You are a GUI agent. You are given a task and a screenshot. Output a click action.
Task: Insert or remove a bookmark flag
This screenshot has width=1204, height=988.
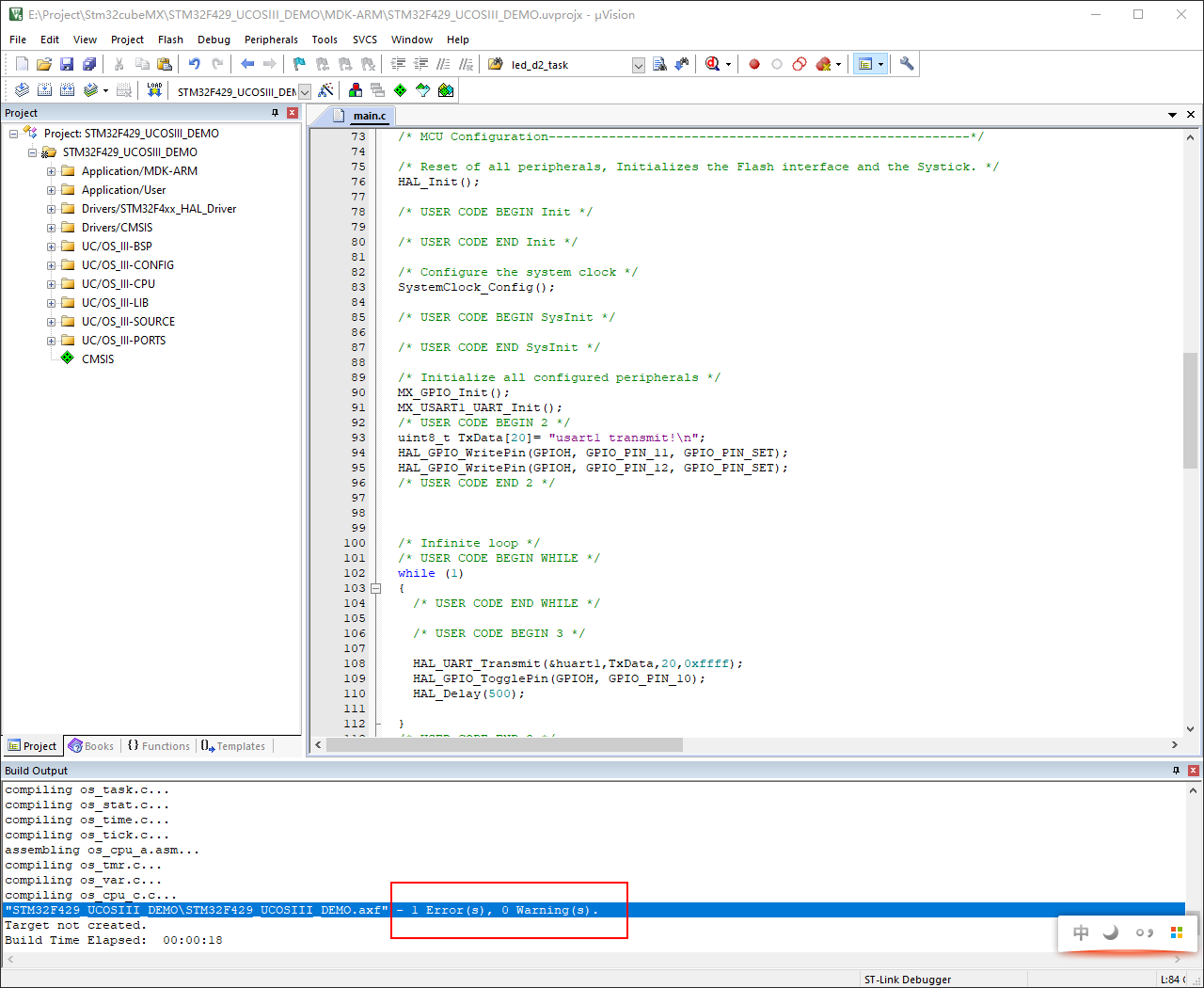click(x=299, y=64)
